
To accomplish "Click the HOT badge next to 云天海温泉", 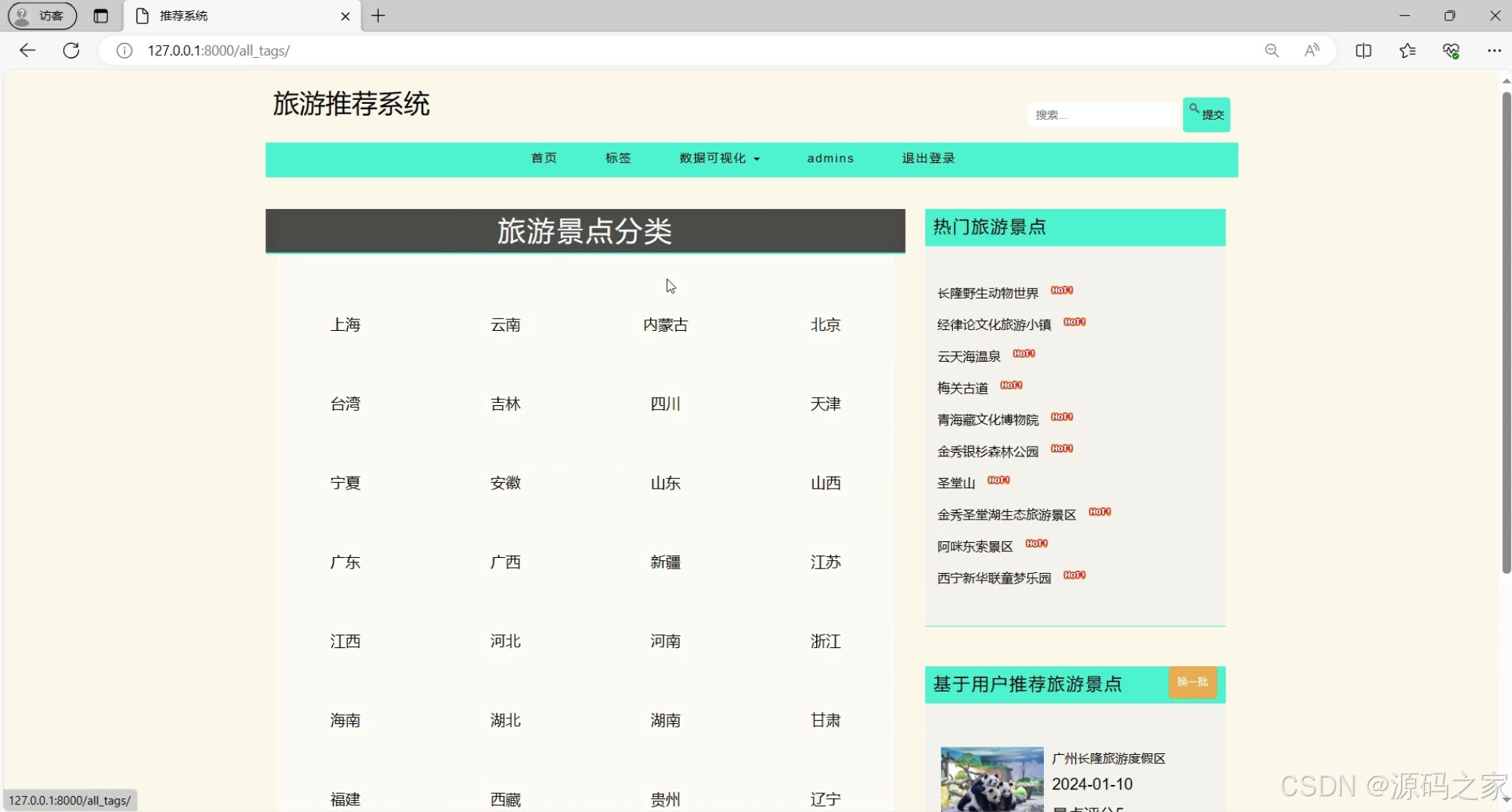I will [1024, 353].
